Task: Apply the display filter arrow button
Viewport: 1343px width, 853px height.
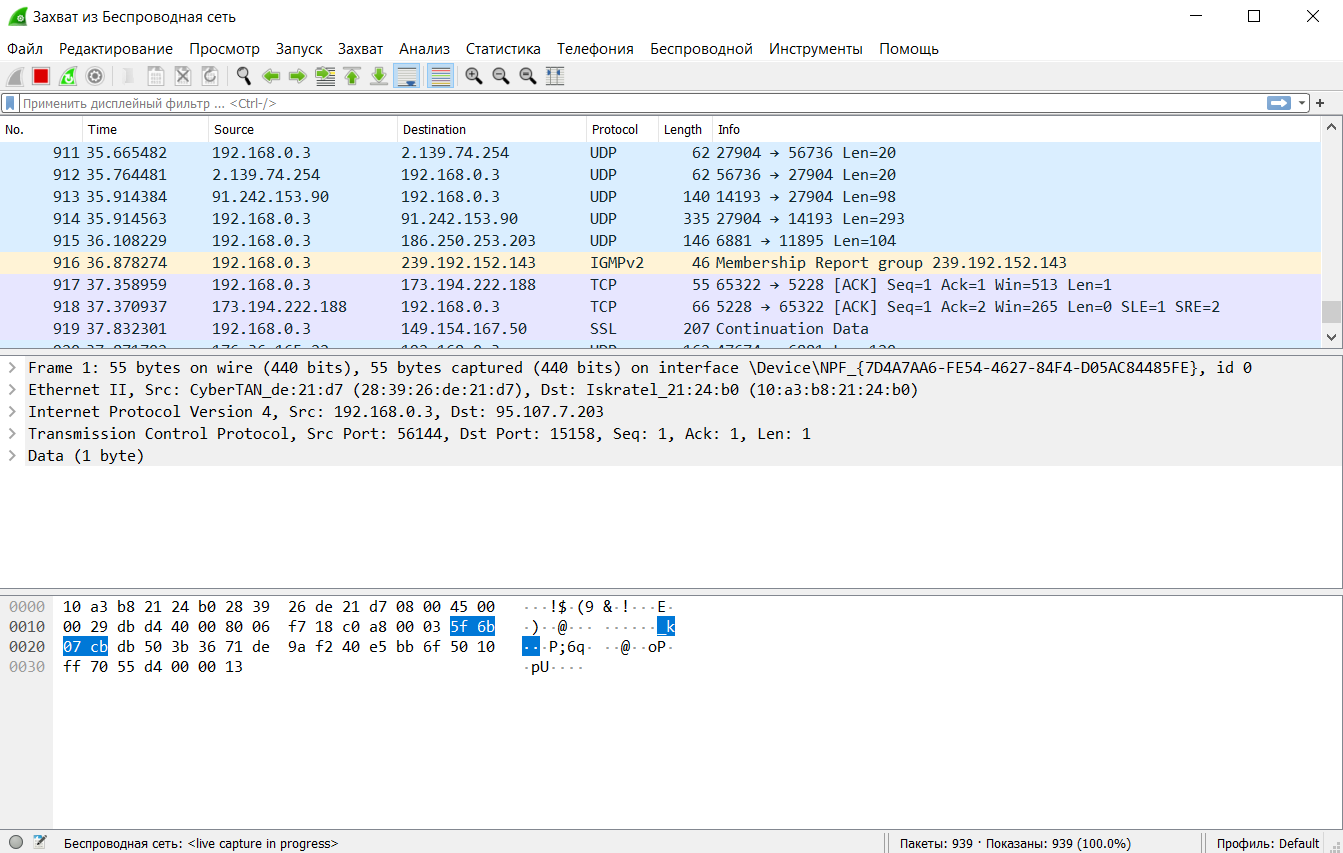Action: pyautogui.click(x=1279, y=103)
